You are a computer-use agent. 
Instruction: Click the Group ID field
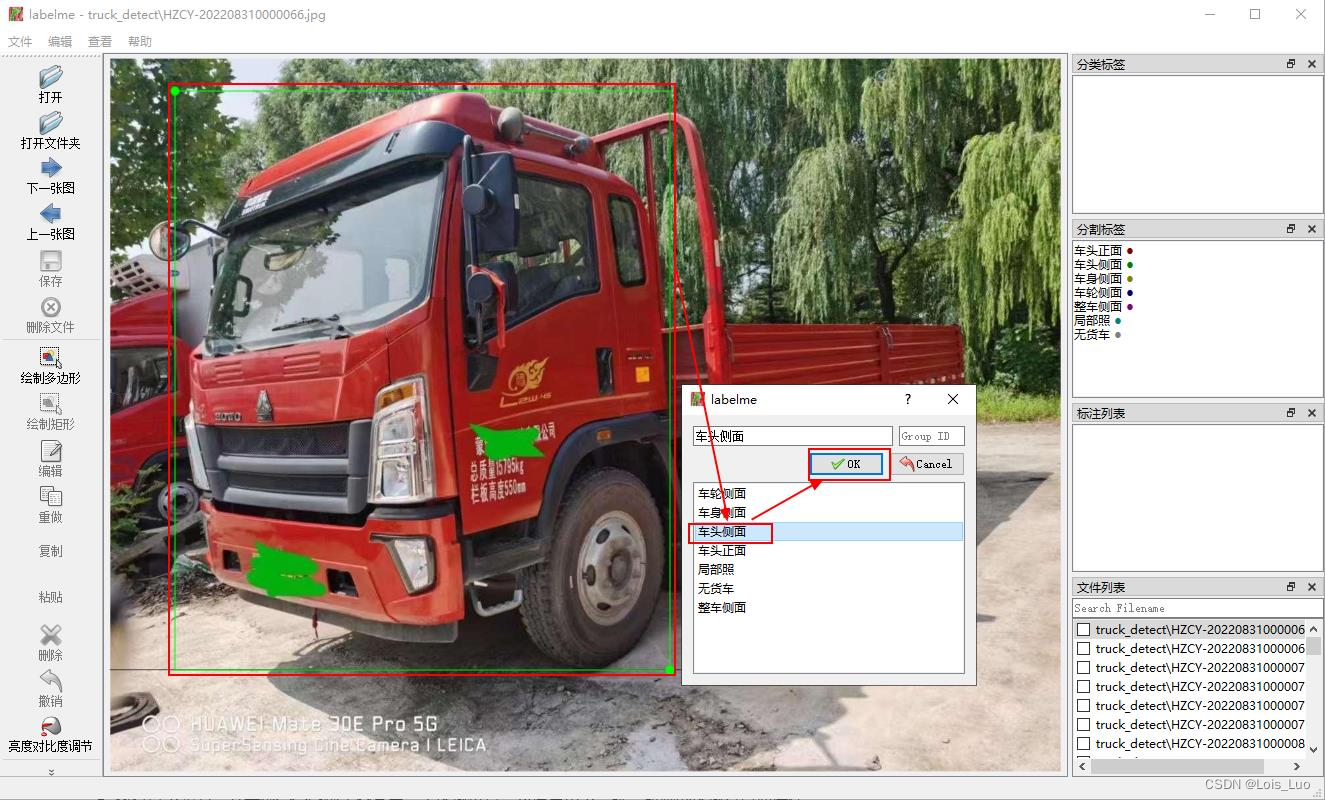[931, 436]
